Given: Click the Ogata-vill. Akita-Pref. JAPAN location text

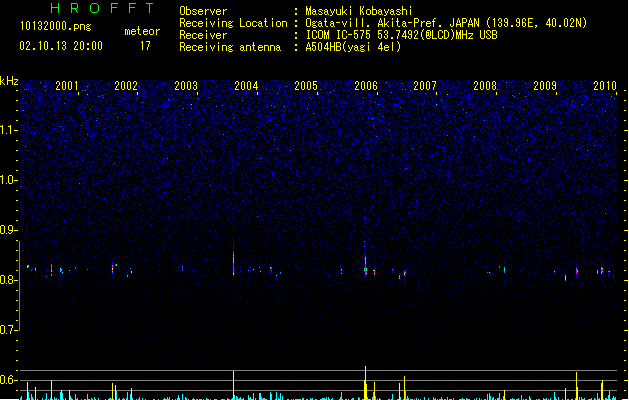Looking at the screenshot, I should (446, 23).
